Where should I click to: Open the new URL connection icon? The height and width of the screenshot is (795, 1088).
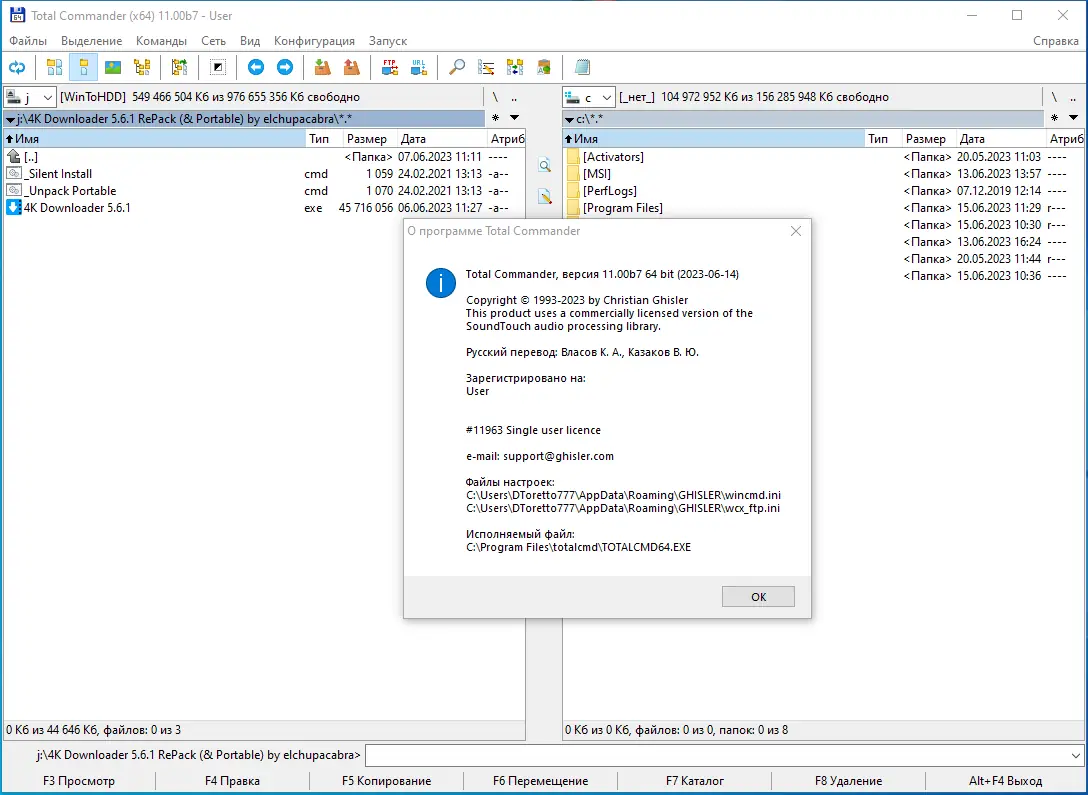tap(418, 67)
